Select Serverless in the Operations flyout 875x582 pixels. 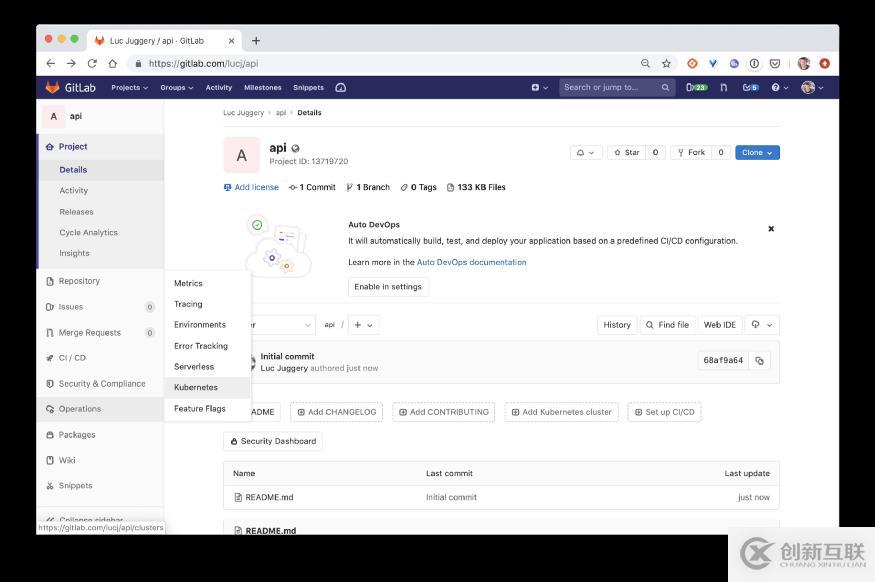pyautogui.click(x=208, y=367)
